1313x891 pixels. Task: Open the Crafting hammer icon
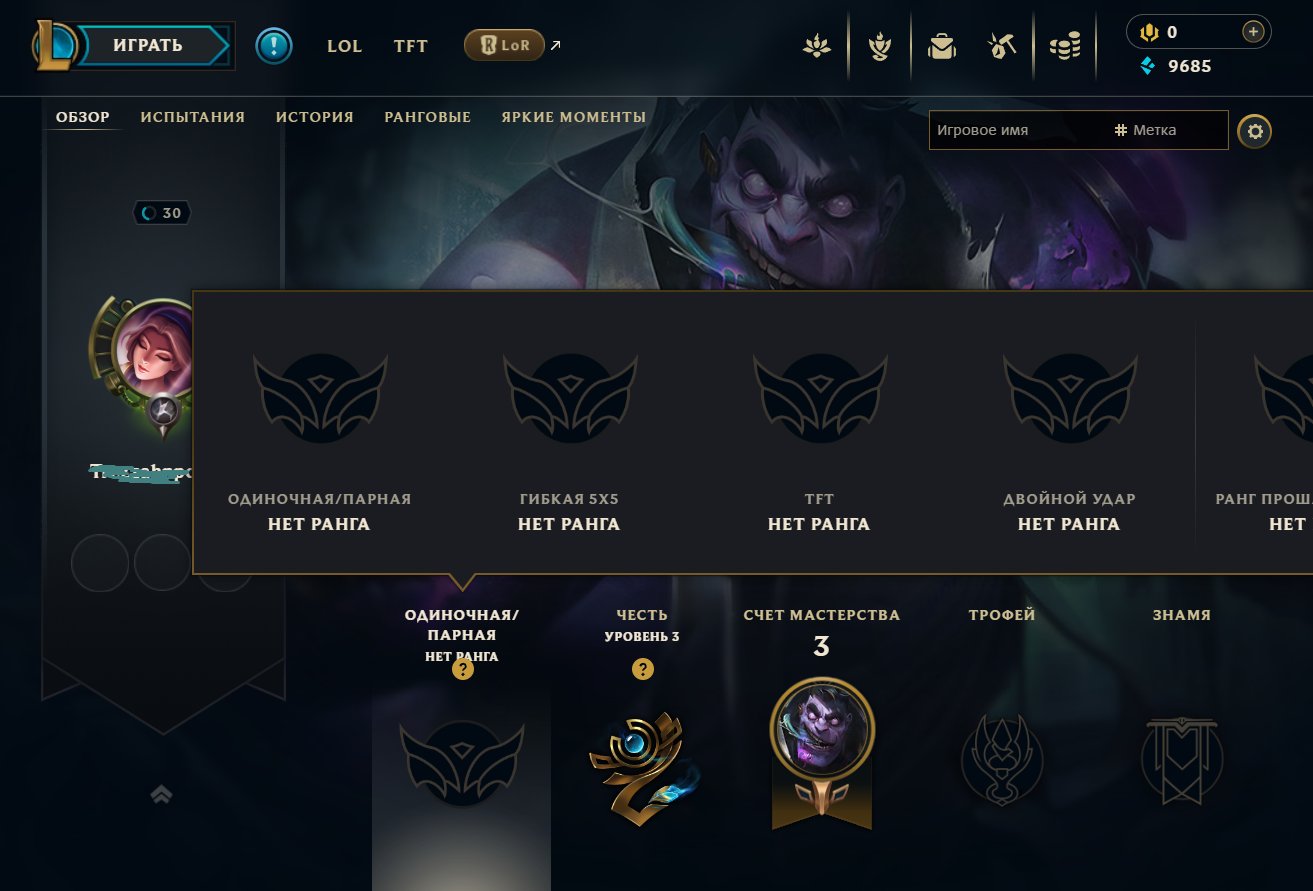(x=1002, y=46)
